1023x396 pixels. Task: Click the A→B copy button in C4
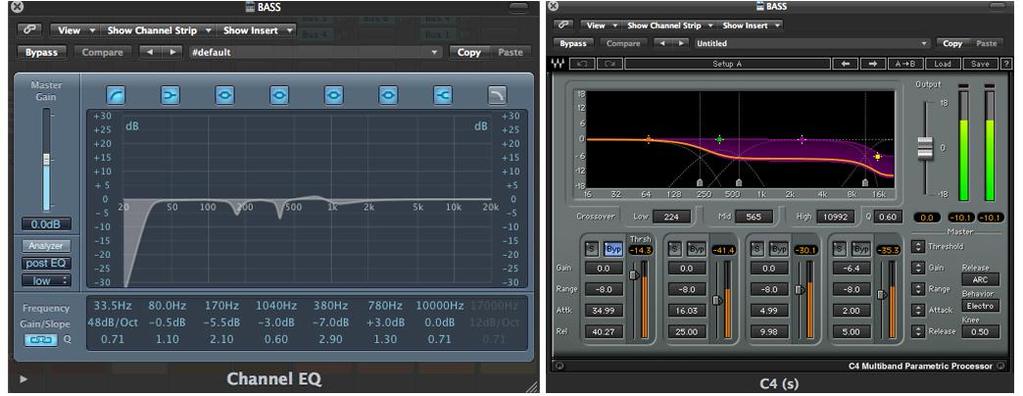click(x=905, y=64)
